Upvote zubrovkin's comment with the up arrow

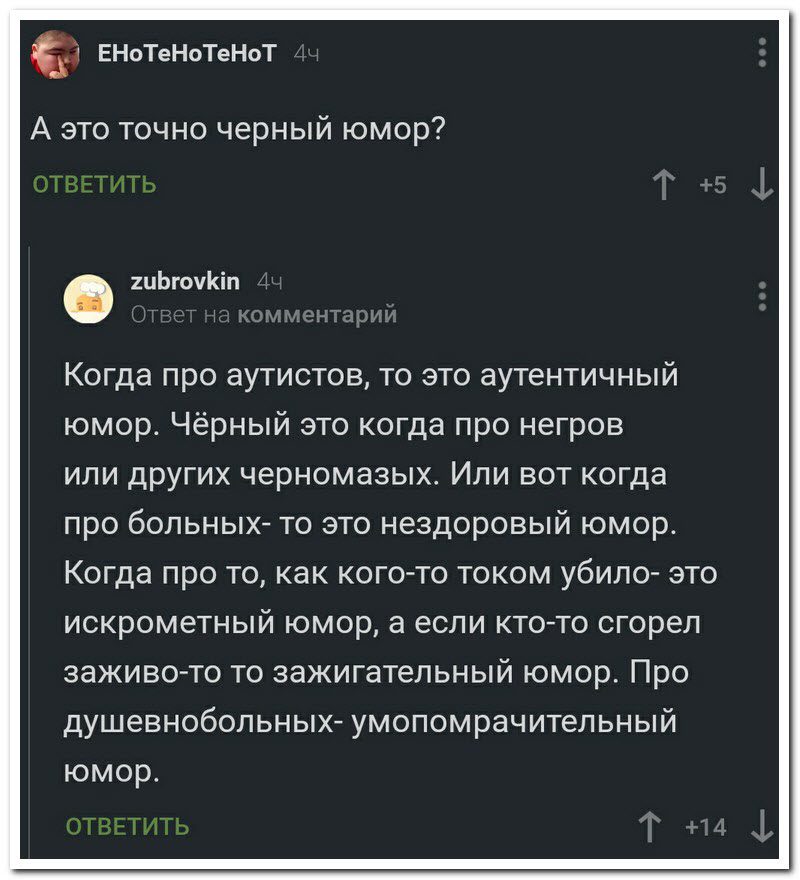[x=650, y=827]
